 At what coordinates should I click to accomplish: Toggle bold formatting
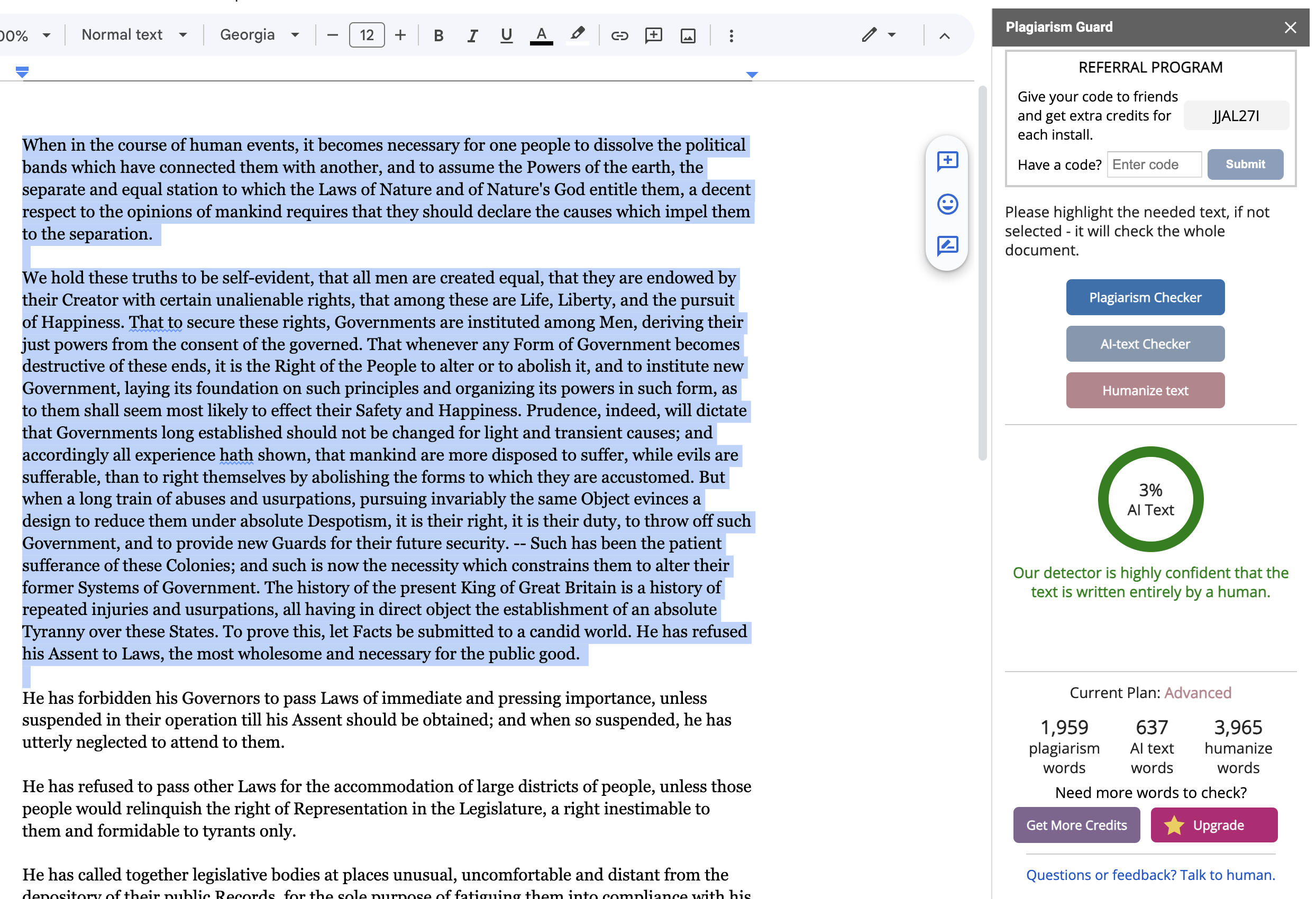tap(438, 35)
